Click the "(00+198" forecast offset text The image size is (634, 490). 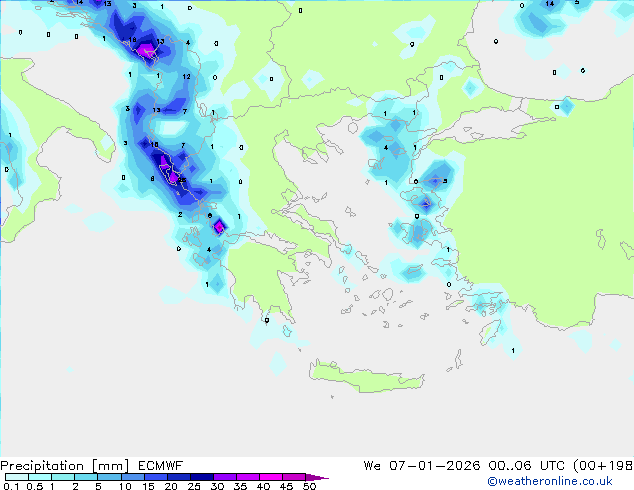(603, 466)
